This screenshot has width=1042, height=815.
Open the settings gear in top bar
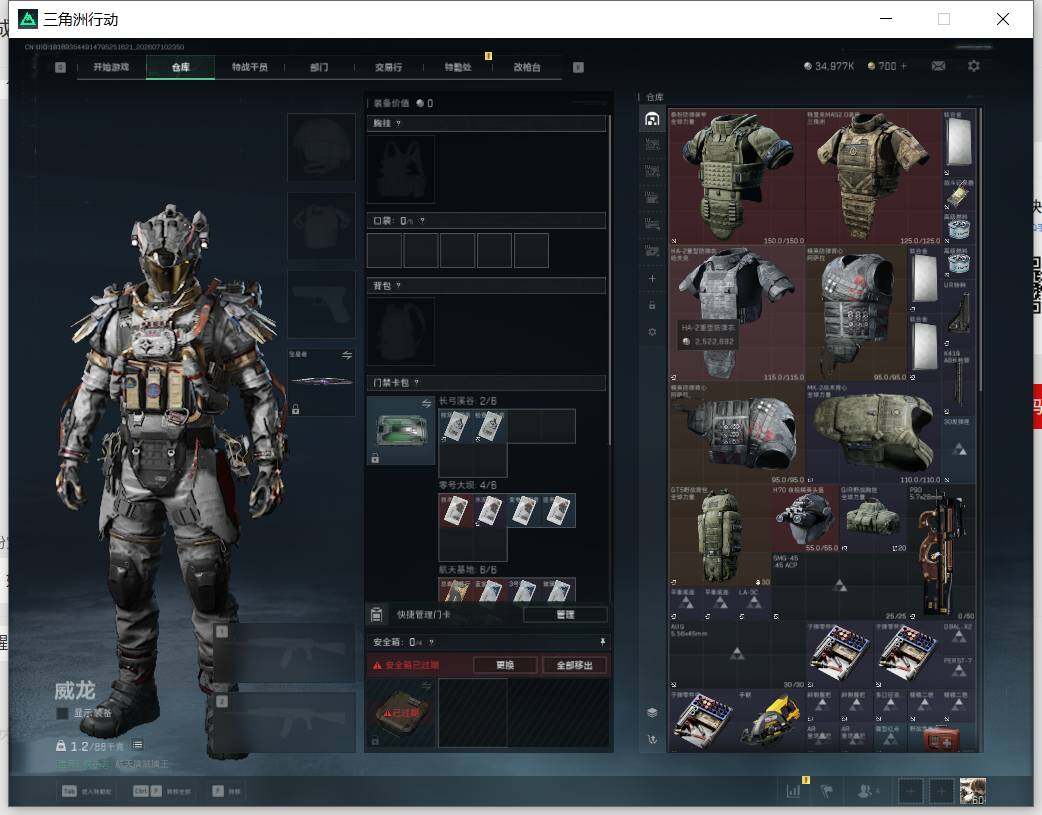[x=974, y=66]
